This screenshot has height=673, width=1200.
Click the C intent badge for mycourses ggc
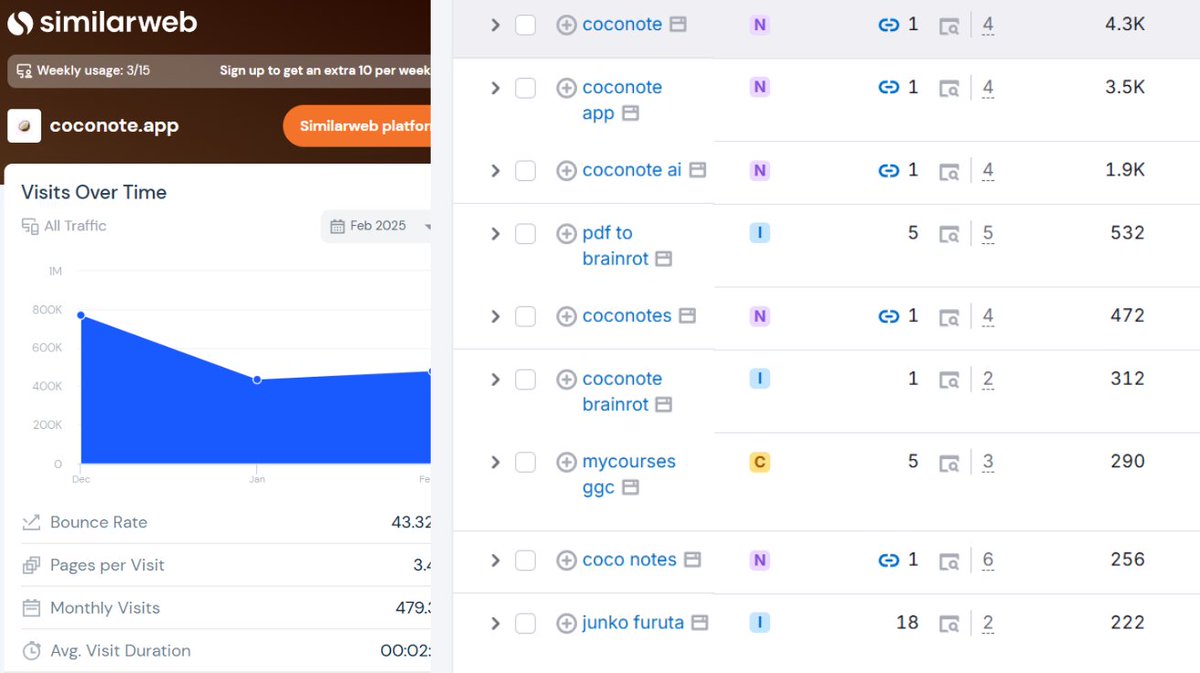pos(760,463)
